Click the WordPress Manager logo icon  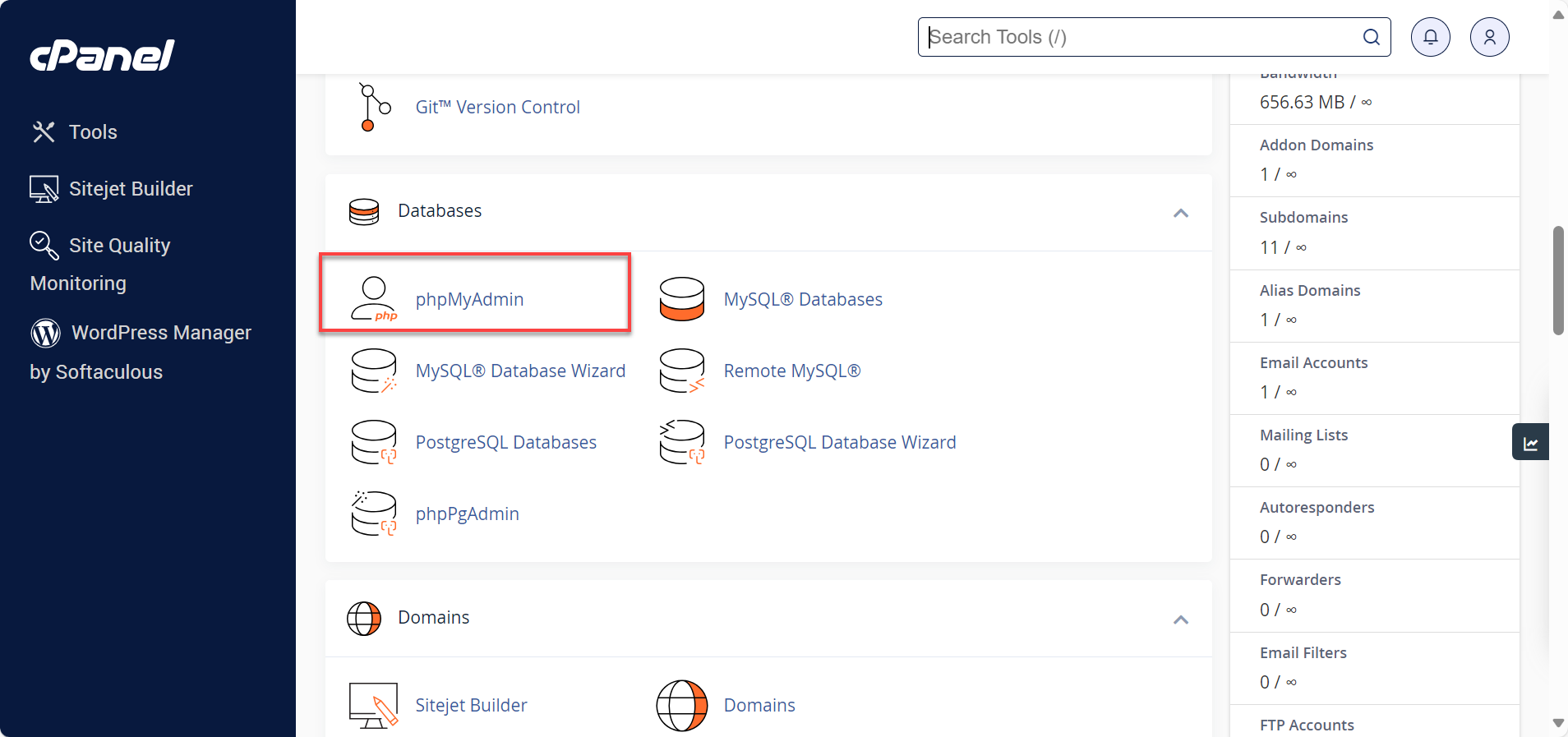pos(46,333)
